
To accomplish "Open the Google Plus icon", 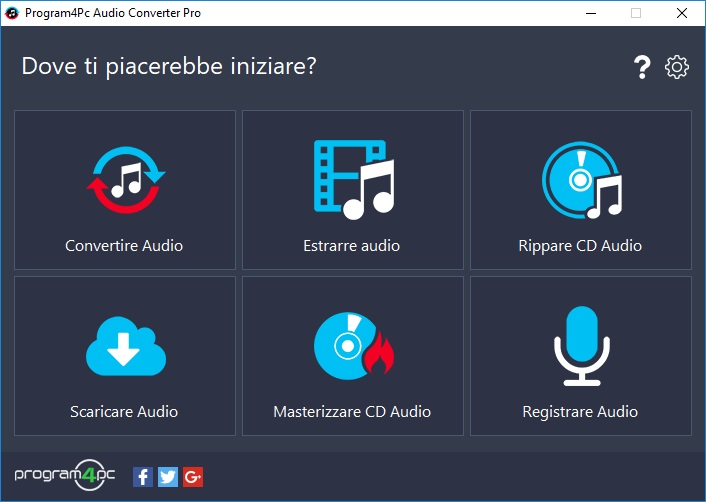I will click(193, 477).
